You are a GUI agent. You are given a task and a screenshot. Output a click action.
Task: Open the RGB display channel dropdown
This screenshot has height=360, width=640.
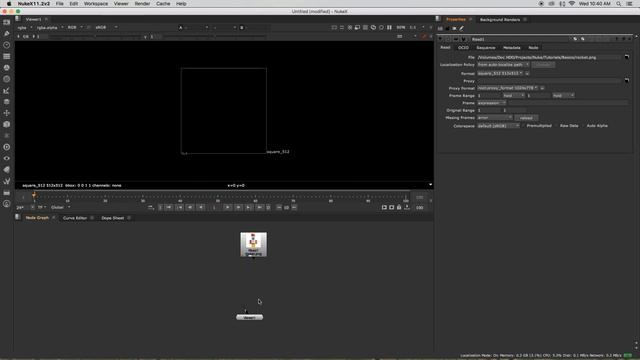pos(75,27)
